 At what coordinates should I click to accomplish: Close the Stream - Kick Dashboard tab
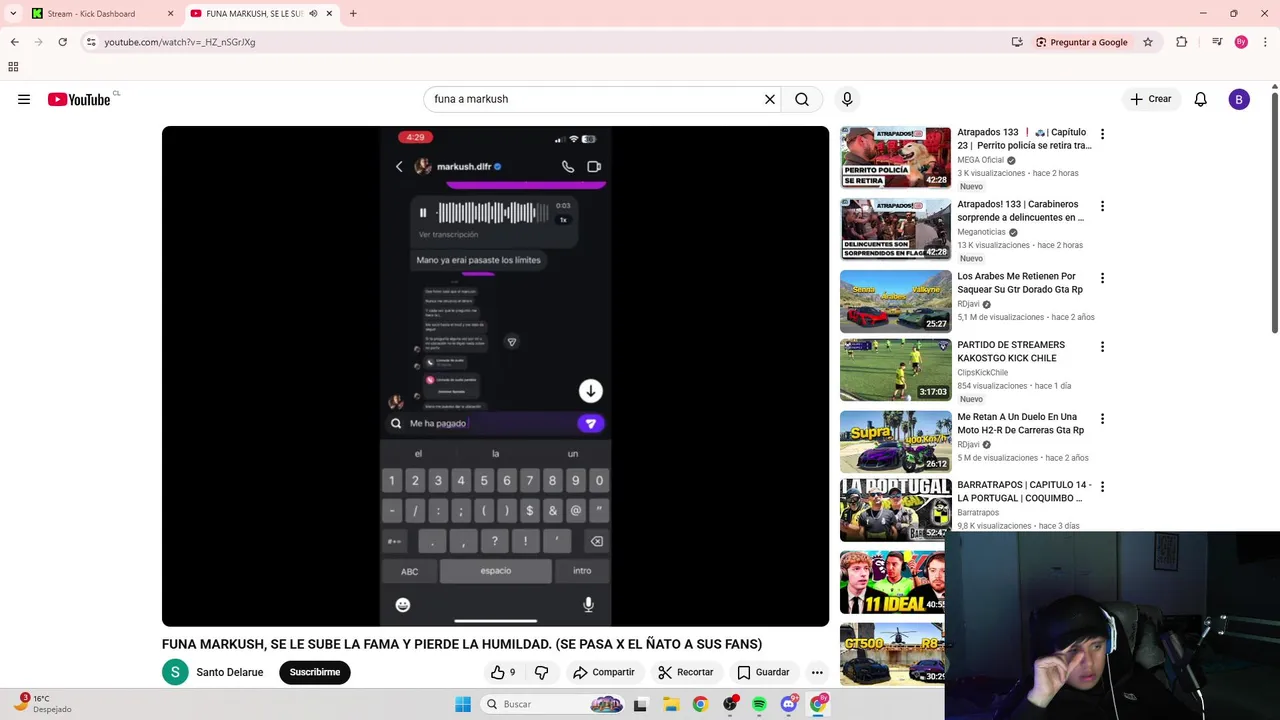(170, 14)
